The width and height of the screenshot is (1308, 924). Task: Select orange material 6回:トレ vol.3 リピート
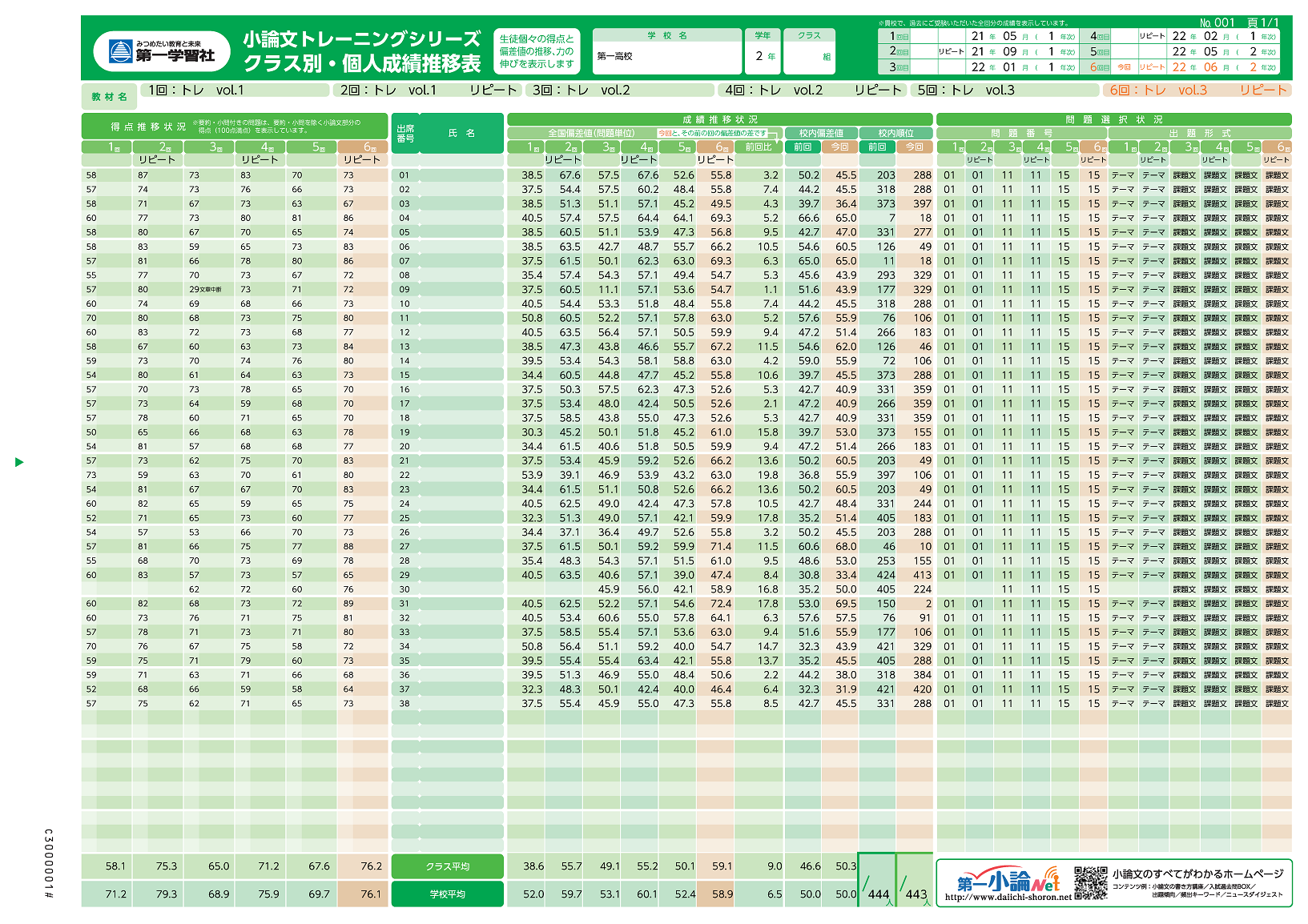[x=1197, y=90]
